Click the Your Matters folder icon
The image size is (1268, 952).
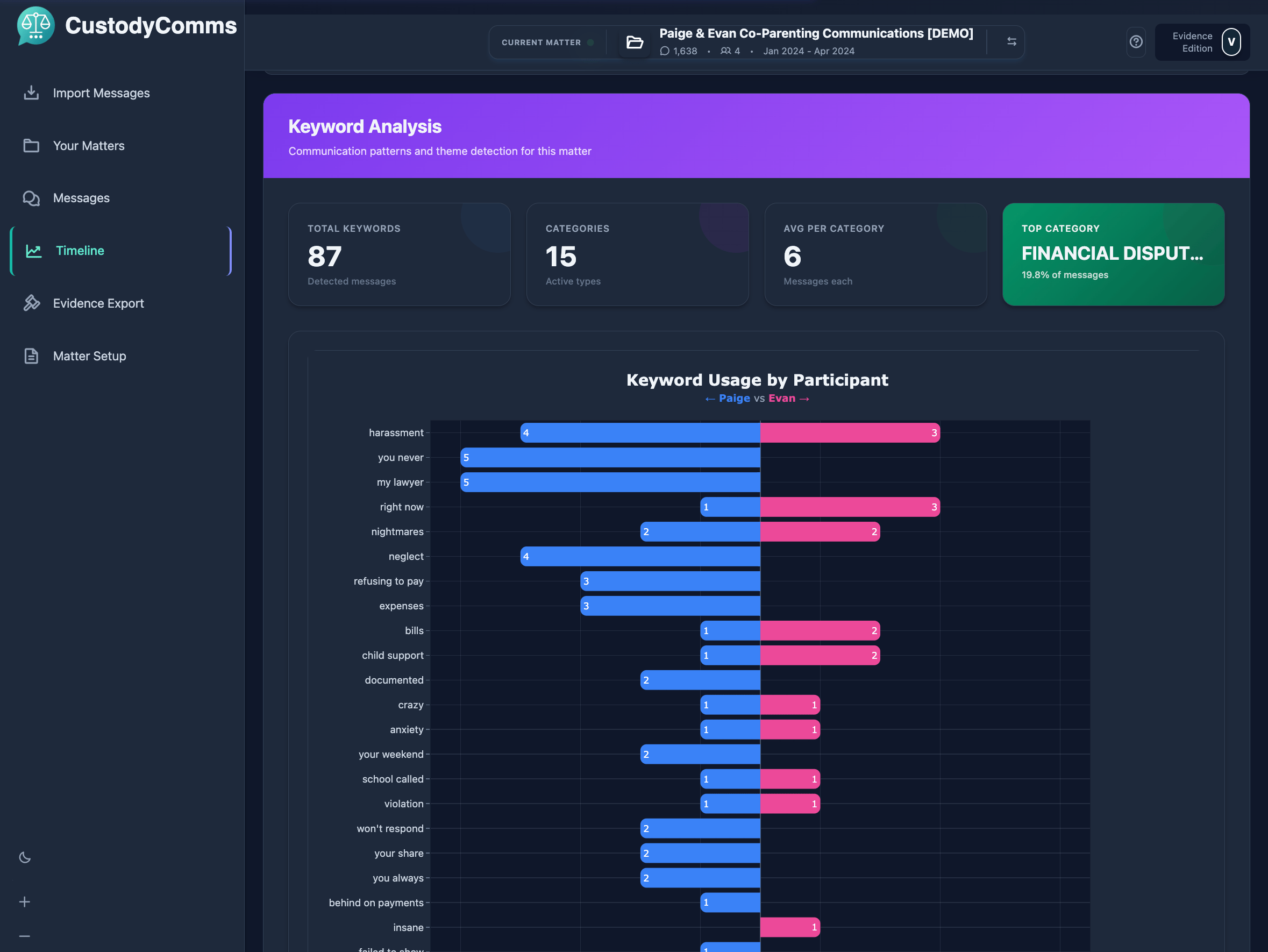32,146
